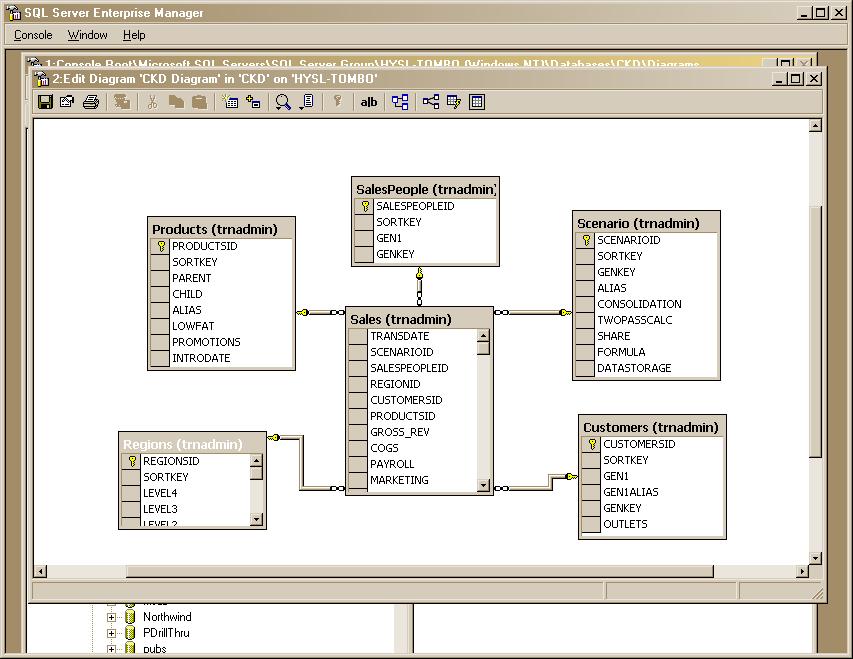
Task: Open the Properties toolbar icon
Action: [x=67, y=102]
